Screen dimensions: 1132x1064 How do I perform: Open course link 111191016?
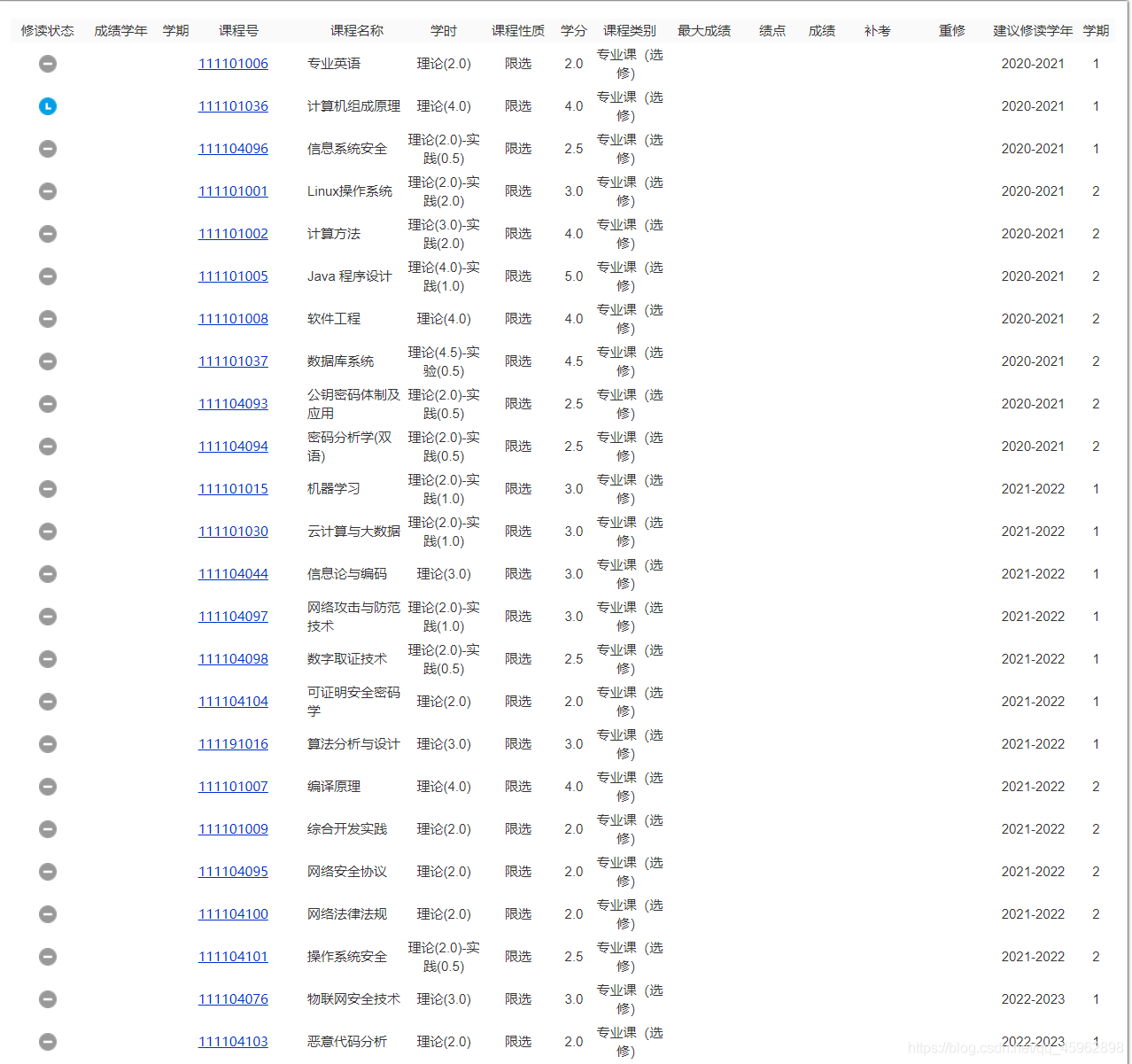[233, 744]
